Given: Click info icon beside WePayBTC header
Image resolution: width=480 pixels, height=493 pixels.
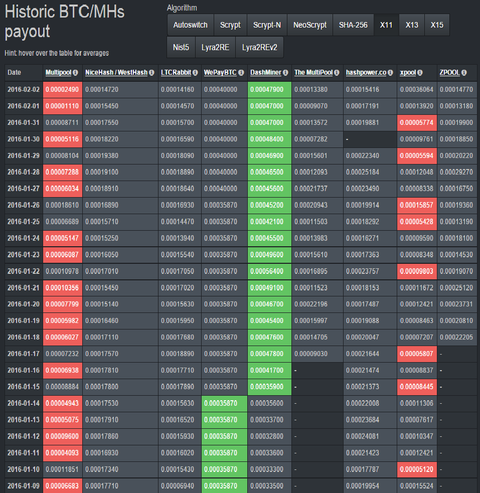Looking at the screenshot, I should (x=241, y=73).
